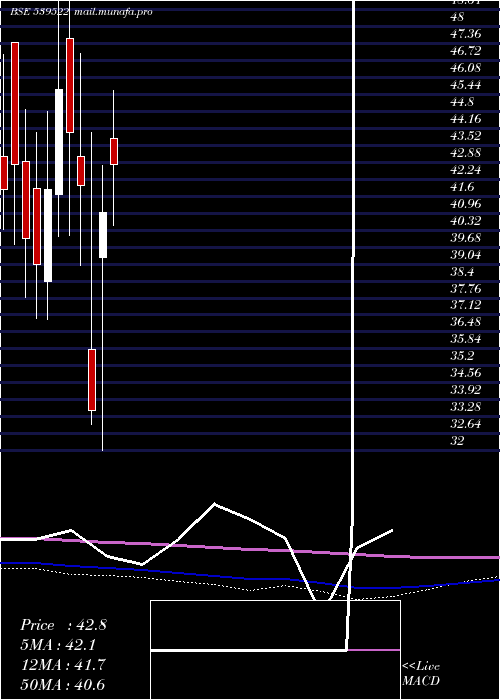
Task: Click the 39.68 price axis label
Action: point(466,238)
